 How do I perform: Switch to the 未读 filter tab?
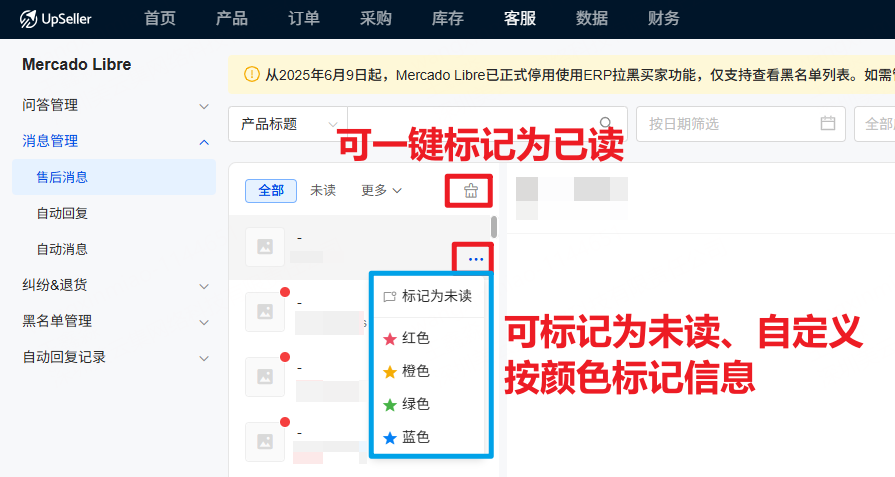[x=322, y=190]
